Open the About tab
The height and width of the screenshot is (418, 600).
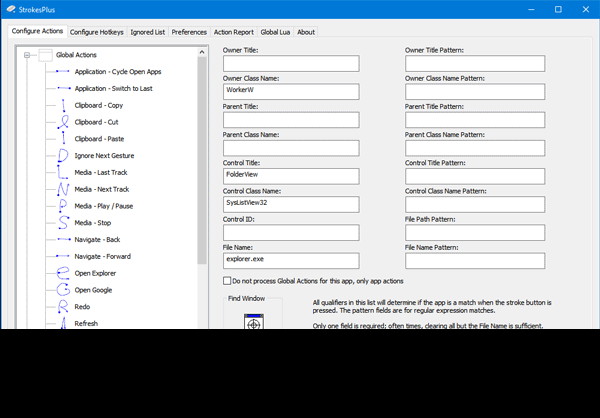coord(306,32)
